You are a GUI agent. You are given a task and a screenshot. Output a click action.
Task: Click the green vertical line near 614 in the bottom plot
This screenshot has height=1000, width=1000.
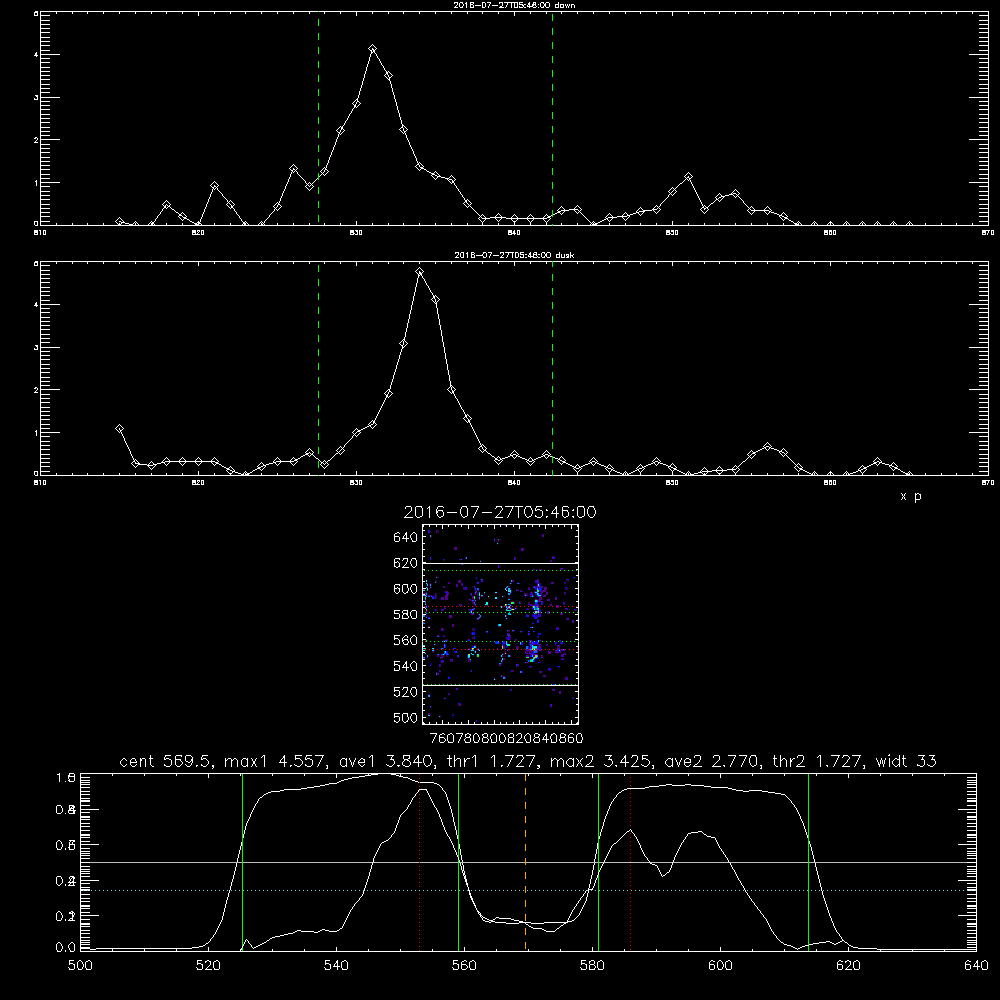point(808,861)
